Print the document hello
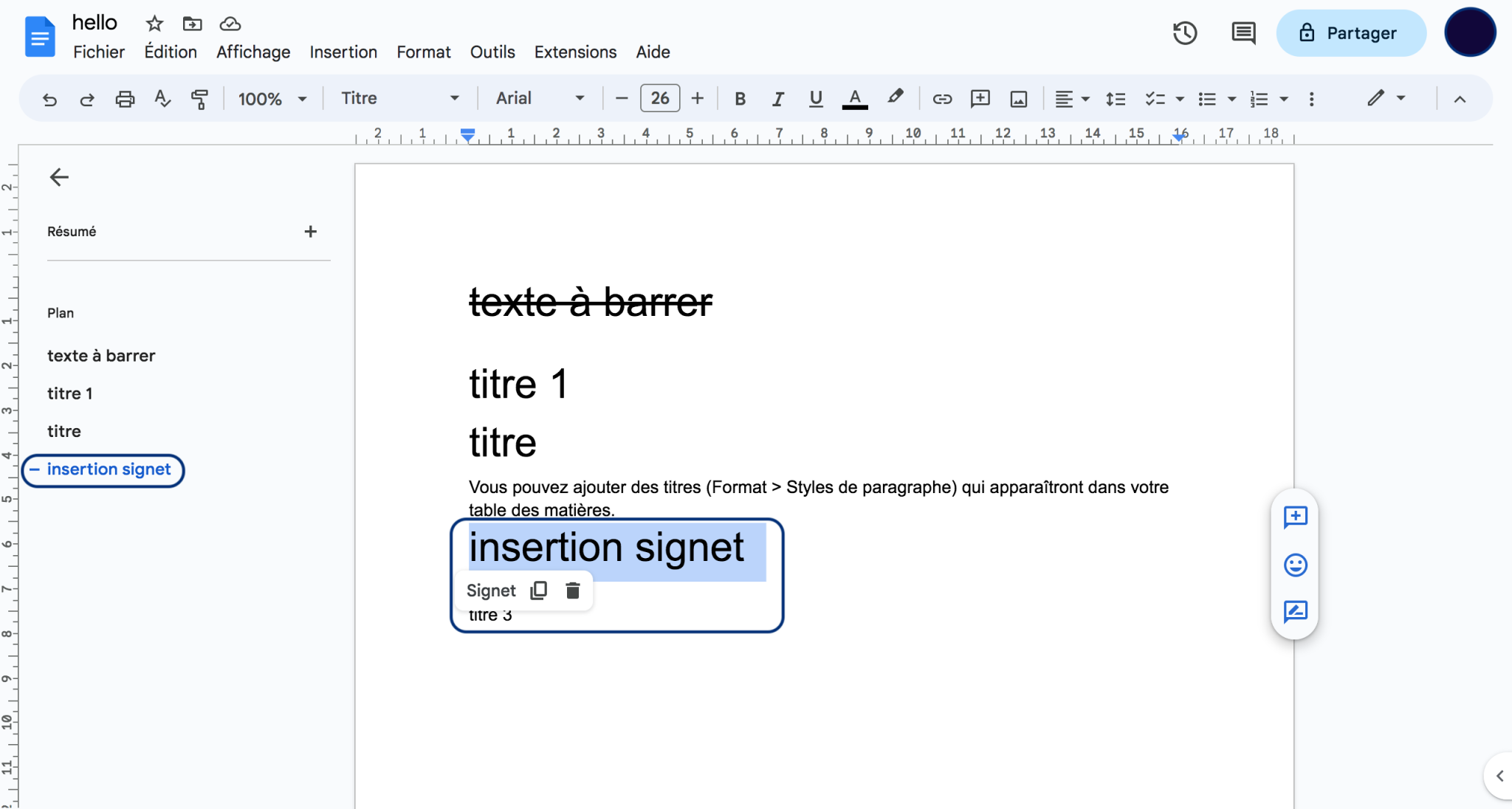Screen dimensions: 1512x809 (x=126, y=98)
